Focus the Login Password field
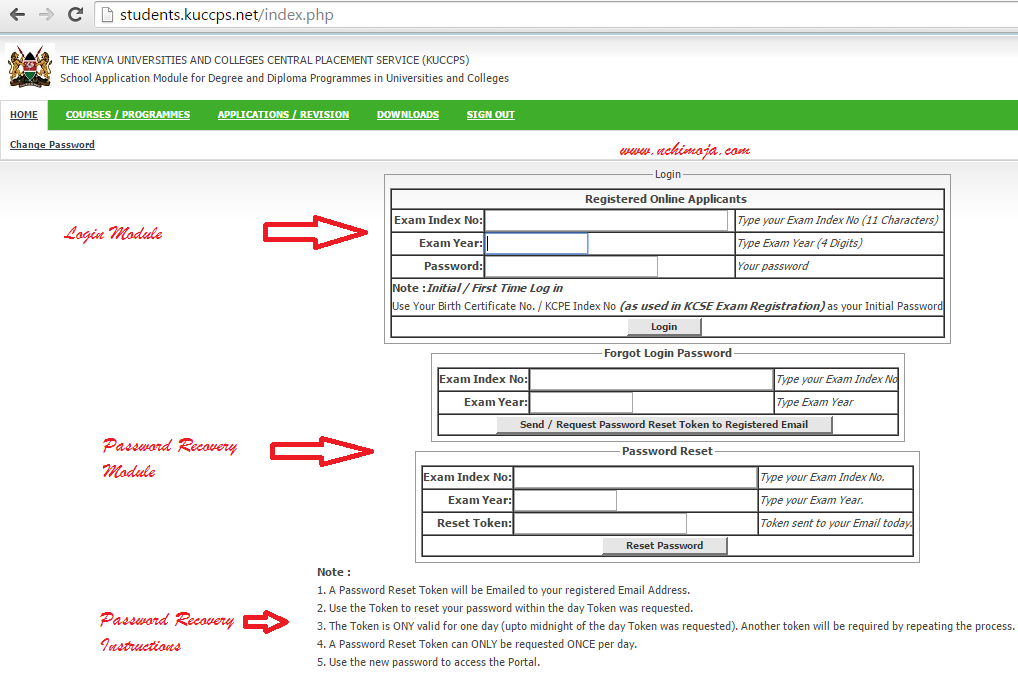The height and width of the screenshot is (680, 1018). tap(571, 266)
